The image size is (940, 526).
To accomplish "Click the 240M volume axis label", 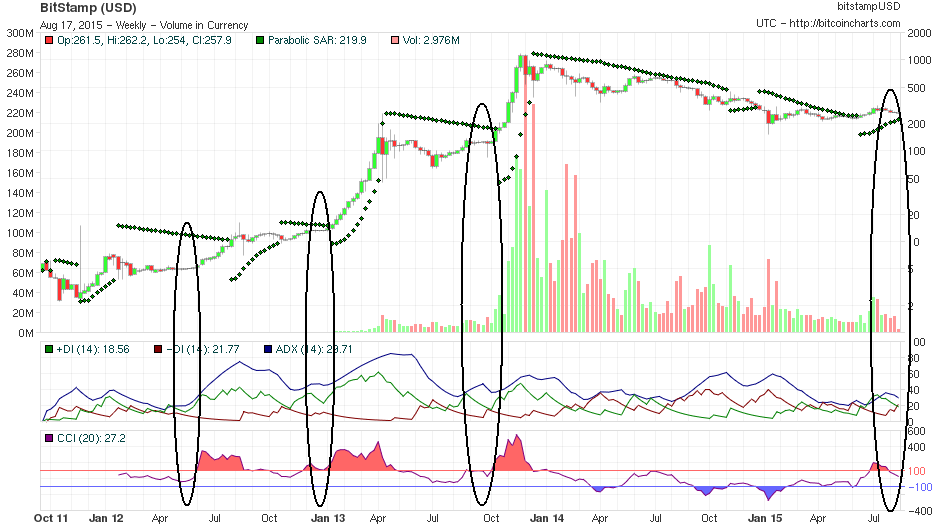I will tap(20, 93).
